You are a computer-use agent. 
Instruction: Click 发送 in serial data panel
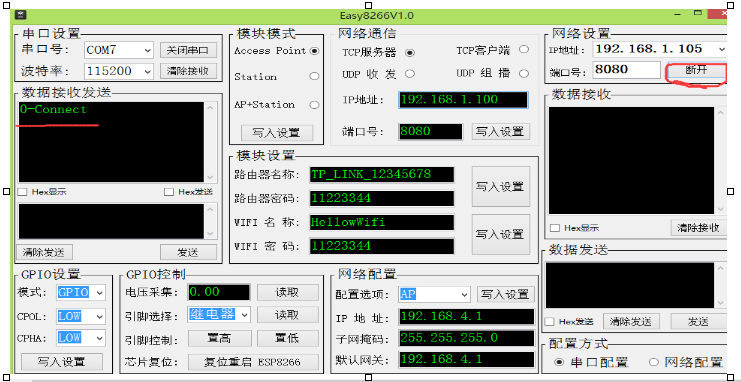(188, 252)
